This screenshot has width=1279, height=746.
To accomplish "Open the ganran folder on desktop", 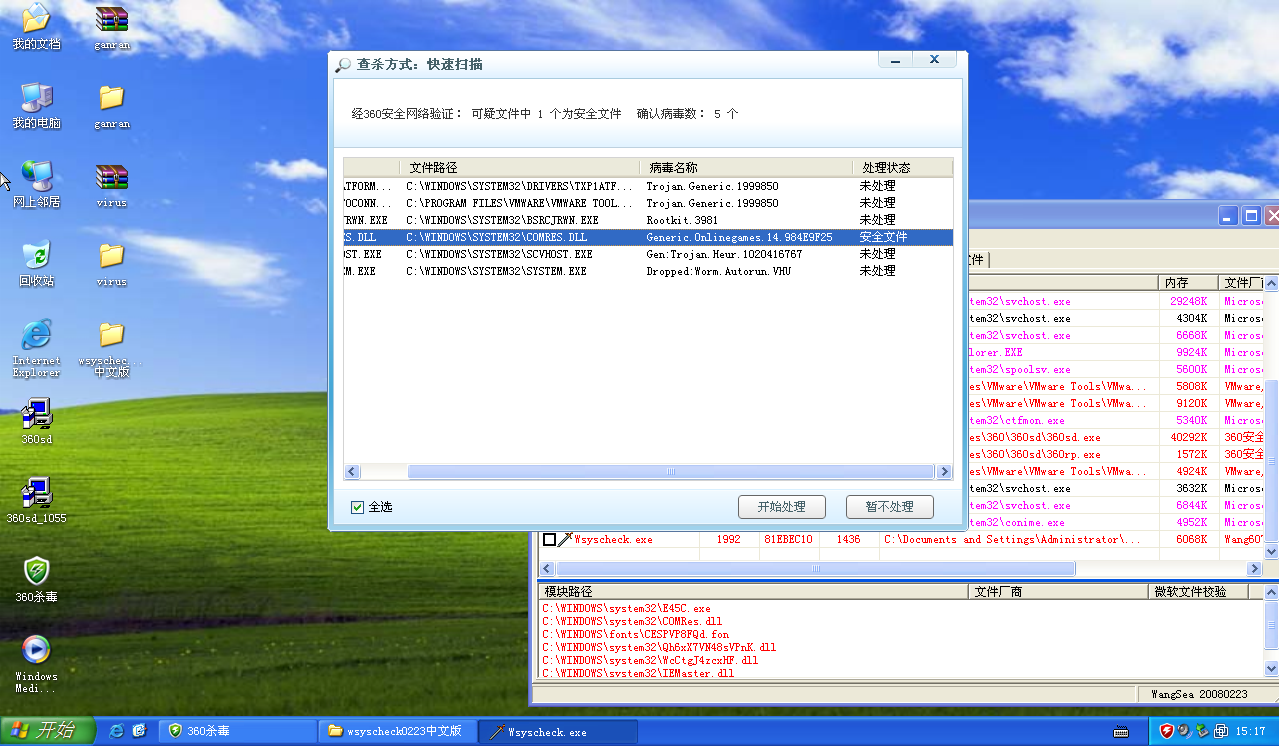I will [111, 106].
